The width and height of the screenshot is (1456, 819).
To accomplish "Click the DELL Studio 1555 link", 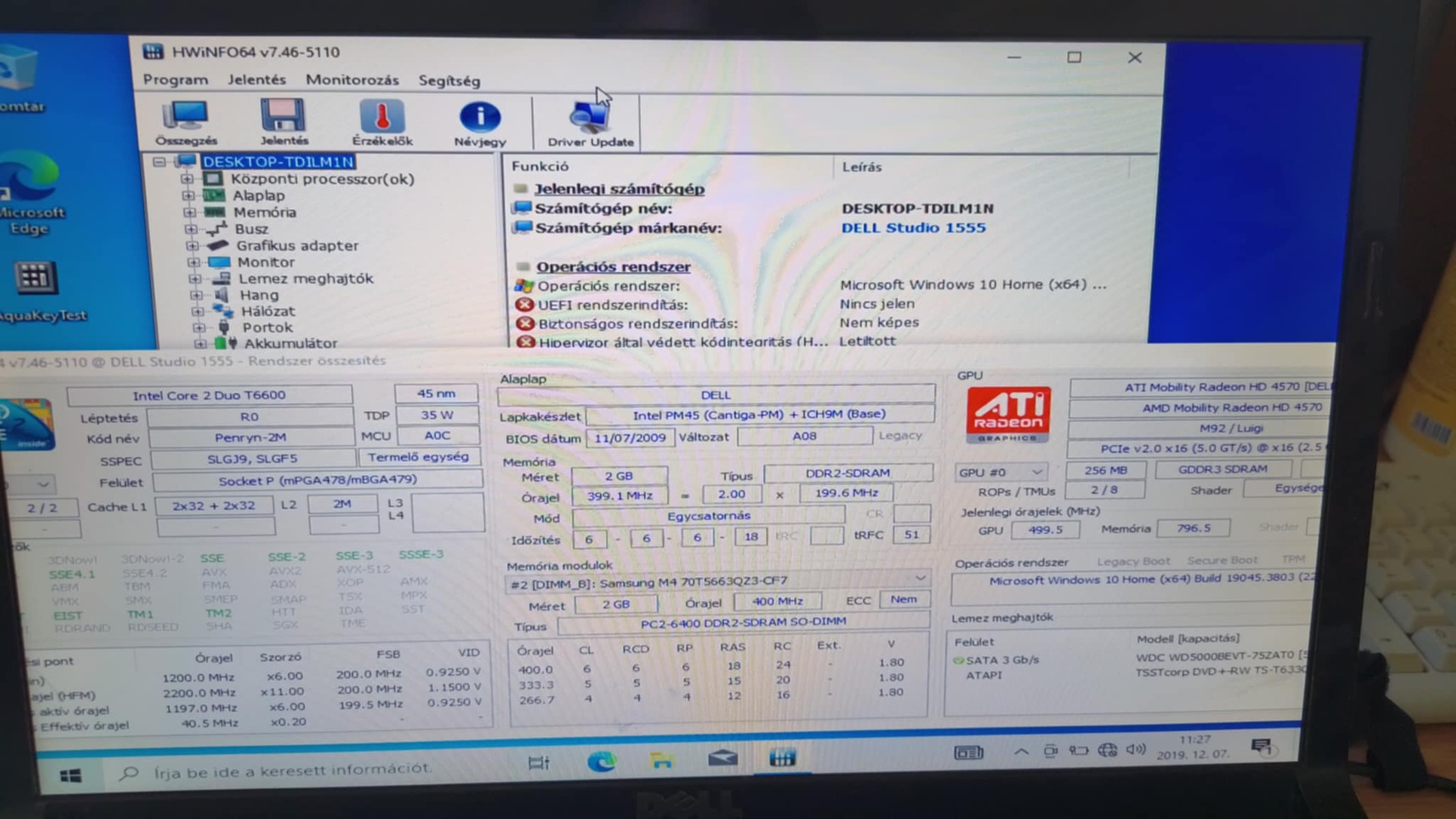I will (x=912, y=228).
